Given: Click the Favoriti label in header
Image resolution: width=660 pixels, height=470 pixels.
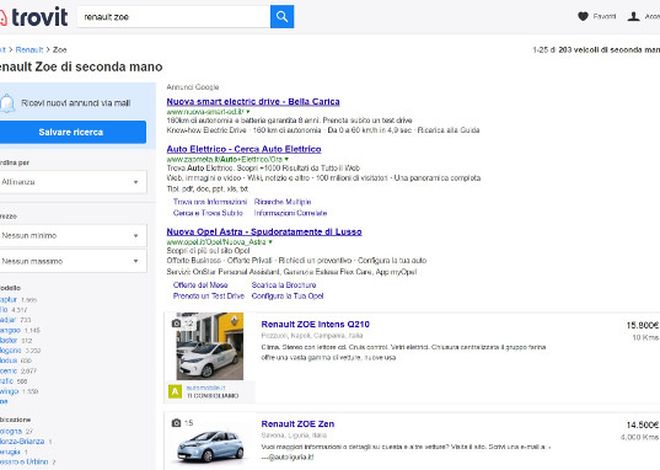Looking at the screenshot, I should [x=604, y=16].
